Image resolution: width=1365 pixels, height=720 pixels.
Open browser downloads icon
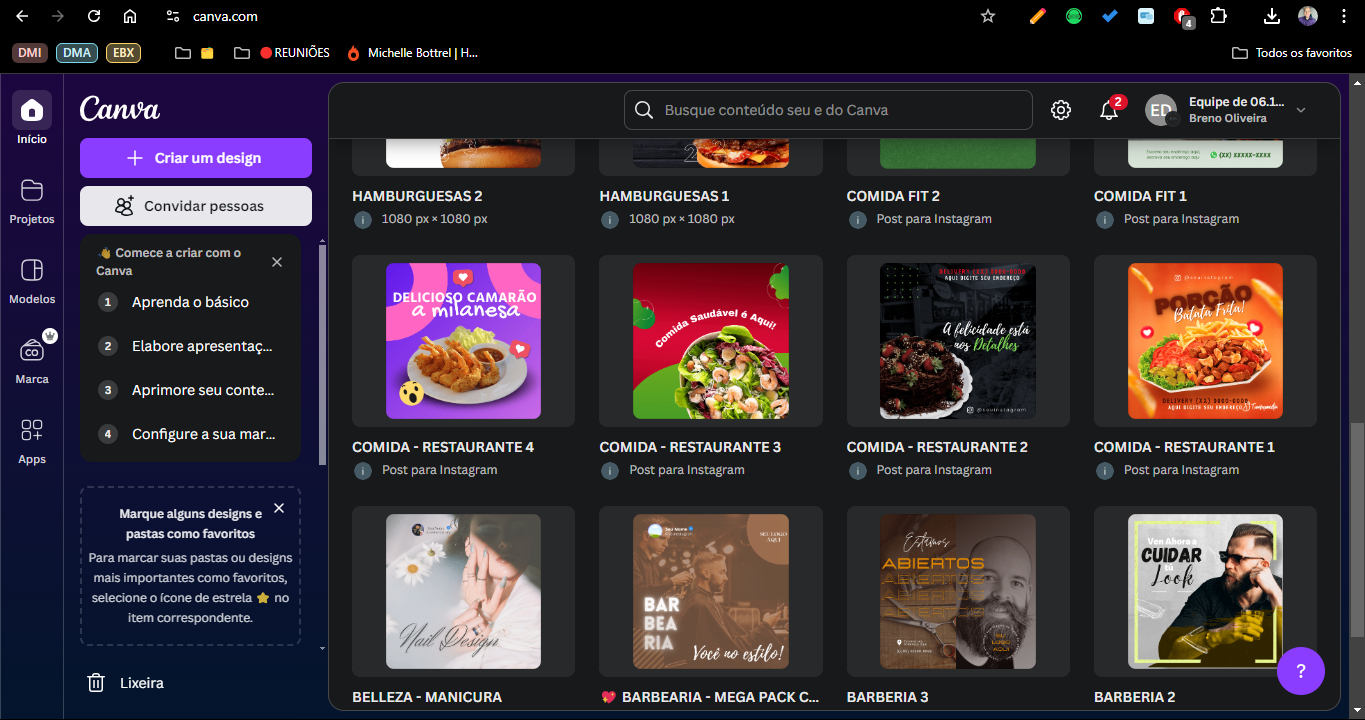1272,16
